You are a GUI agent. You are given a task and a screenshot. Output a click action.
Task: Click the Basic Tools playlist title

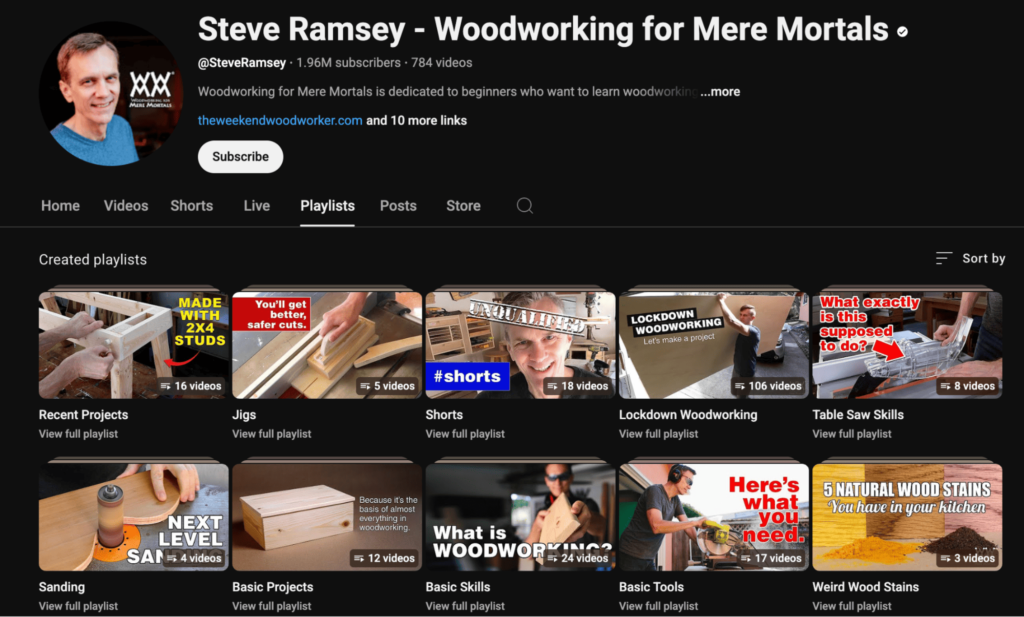[651, 587]
